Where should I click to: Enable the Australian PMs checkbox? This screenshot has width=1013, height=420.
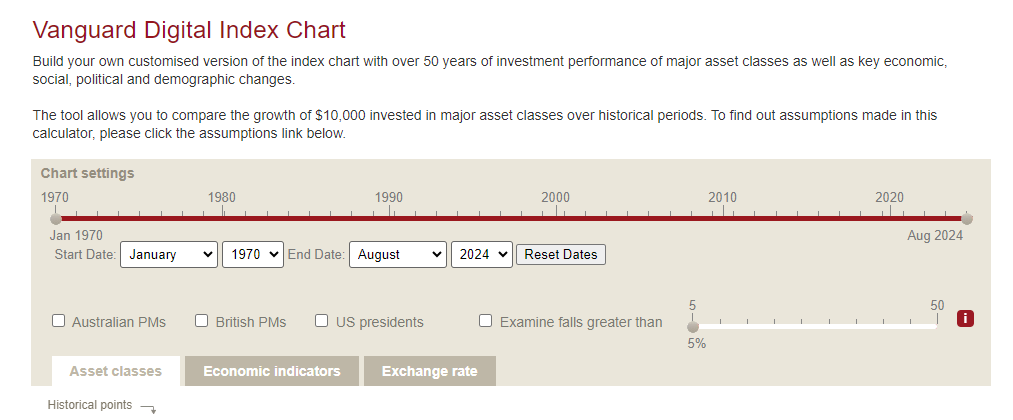coord(58,320)
